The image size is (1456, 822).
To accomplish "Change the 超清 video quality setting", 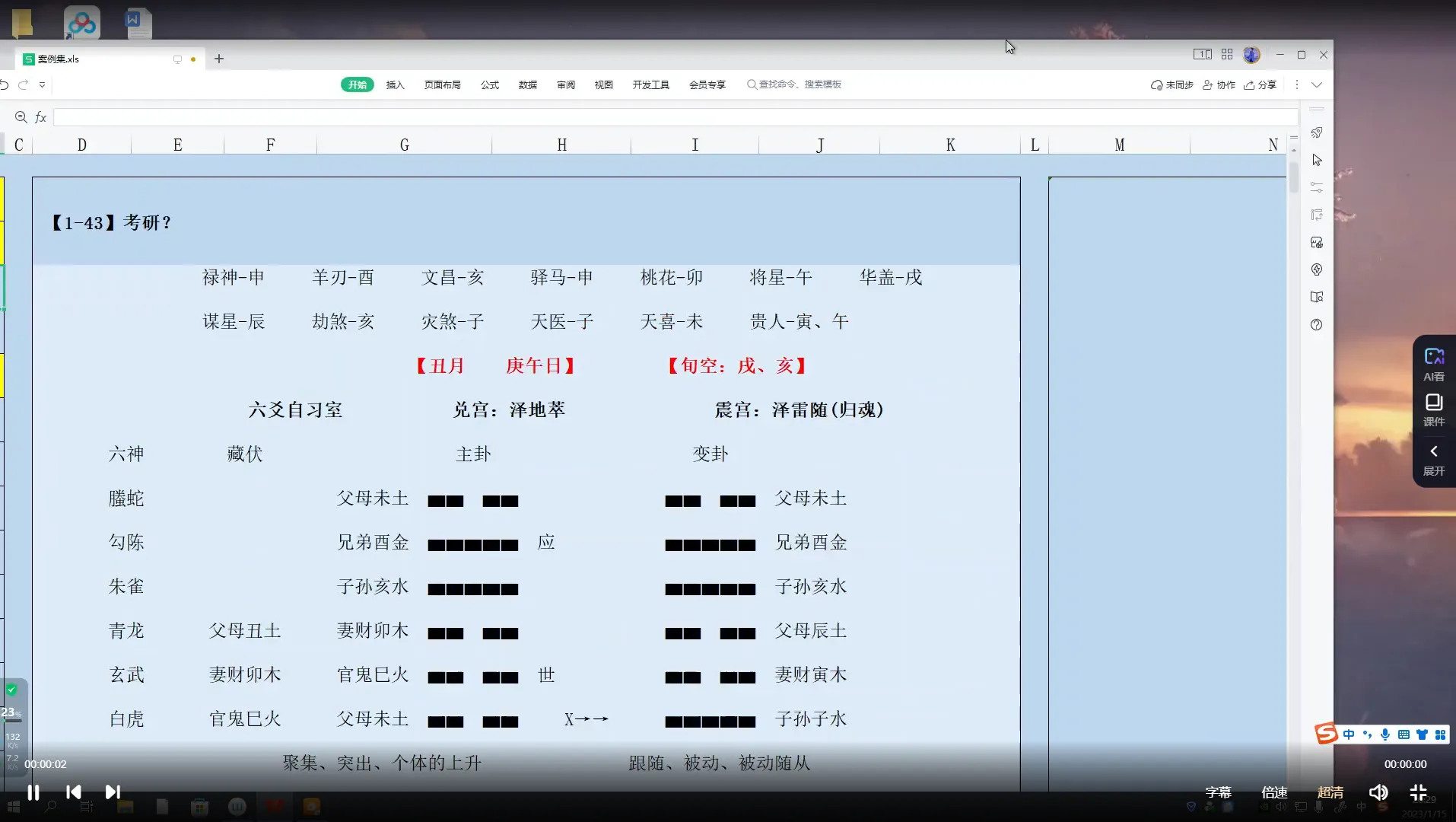I will click(1330, 792).
